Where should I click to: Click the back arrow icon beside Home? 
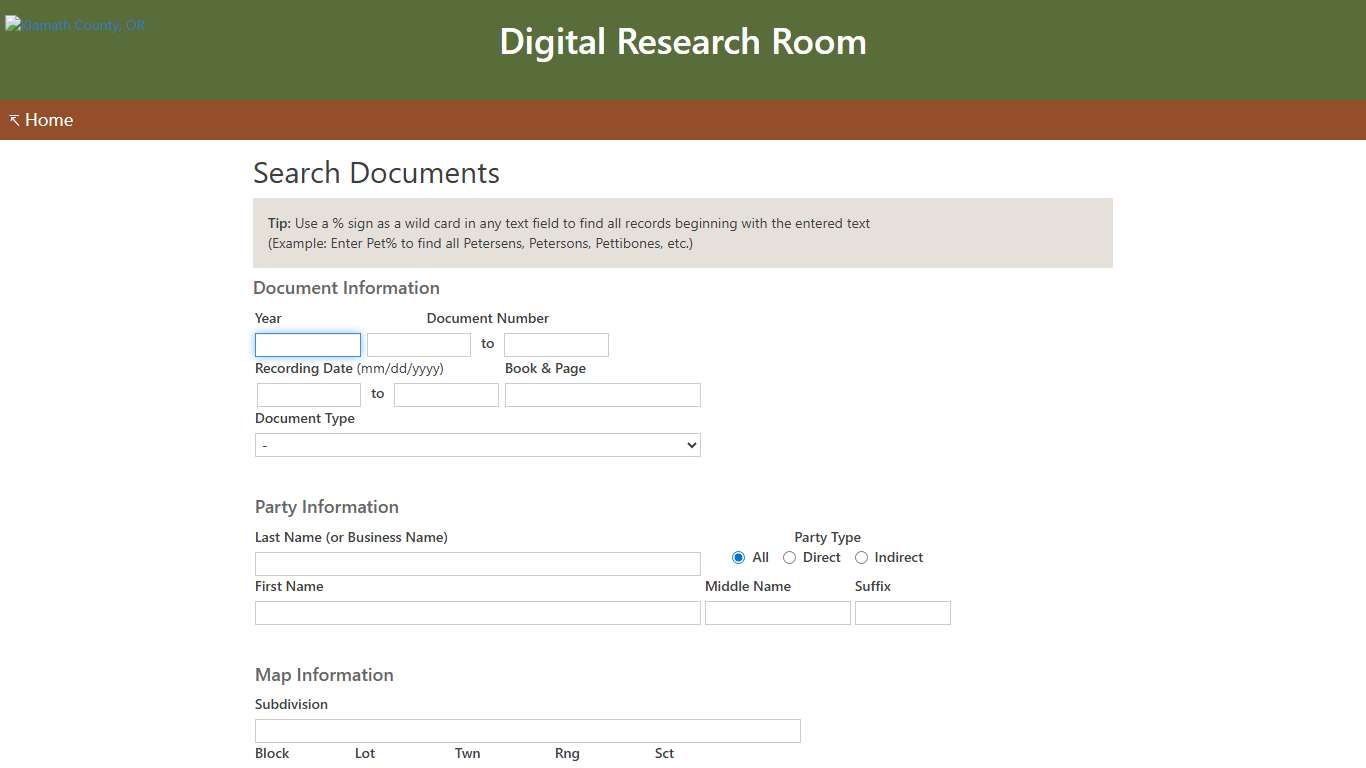click(13, 119)
